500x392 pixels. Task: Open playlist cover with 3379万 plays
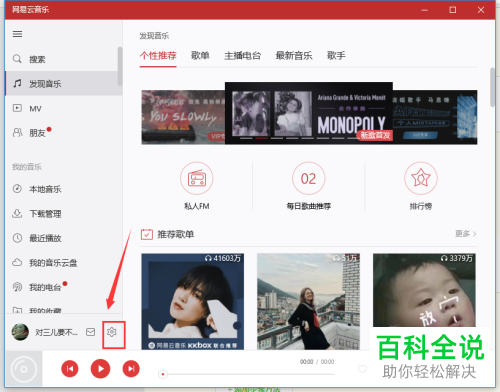click(424, 290)
